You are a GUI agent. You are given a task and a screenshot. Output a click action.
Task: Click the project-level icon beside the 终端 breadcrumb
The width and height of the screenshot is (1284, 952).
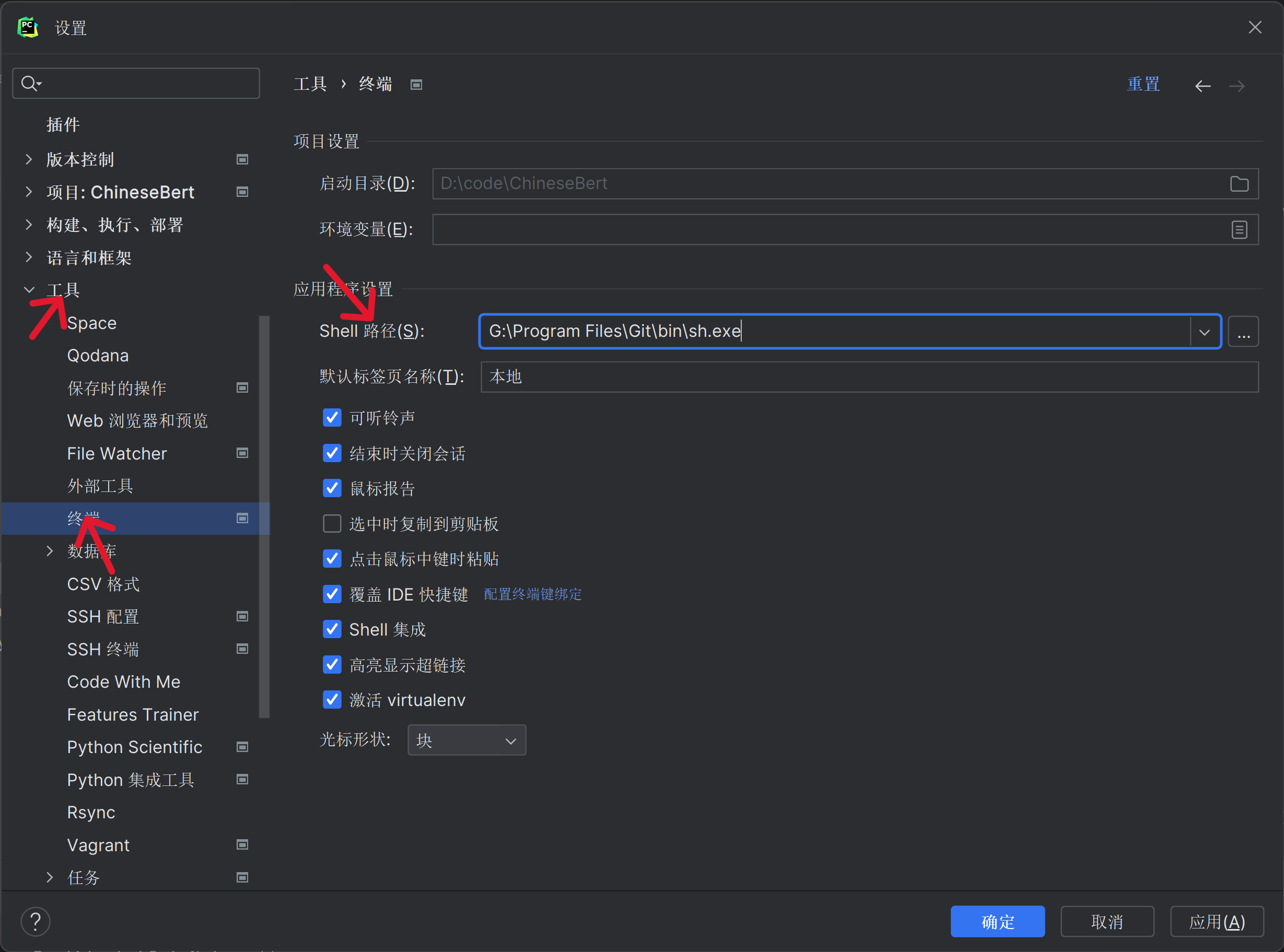click(416, 85)
